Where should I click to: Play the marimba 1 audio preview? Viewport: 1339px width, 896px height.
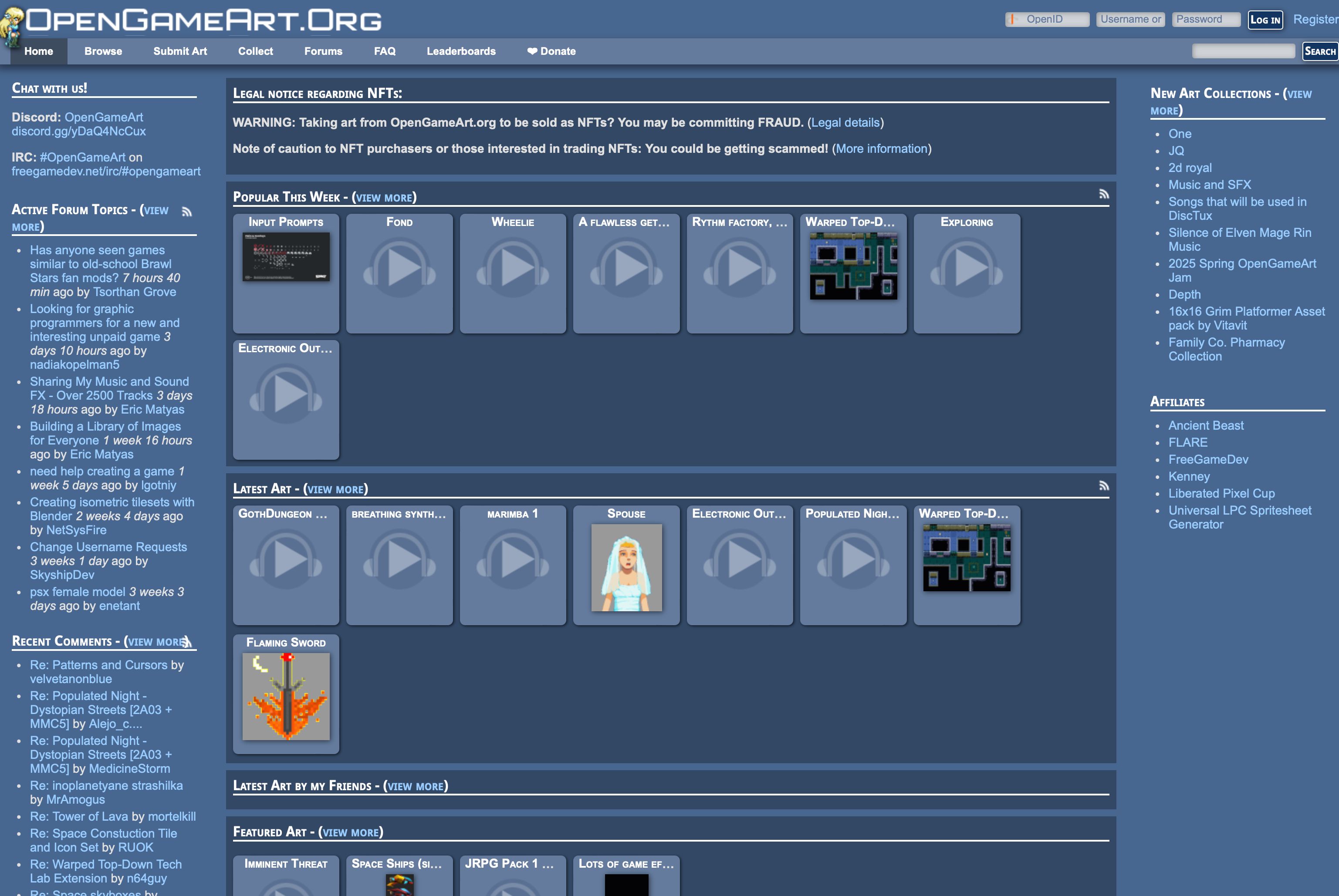click(513, 559)
